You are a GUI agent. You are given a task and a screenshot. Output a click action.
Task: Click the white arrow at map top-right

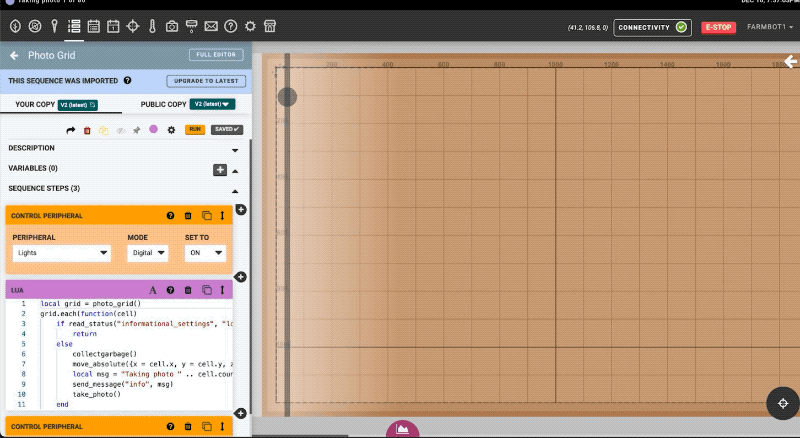click(x=790, y=61)
